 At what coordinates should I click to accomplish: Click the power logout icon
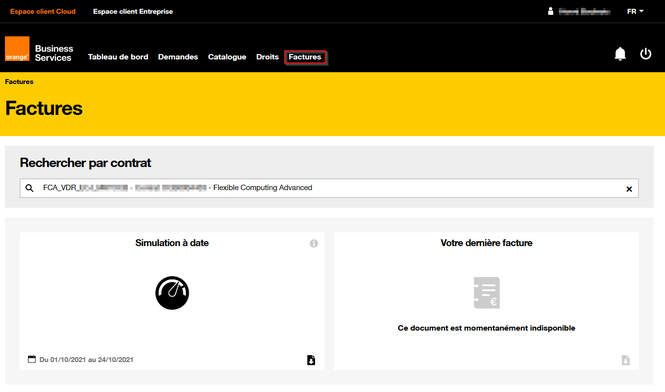coord(645,54)
